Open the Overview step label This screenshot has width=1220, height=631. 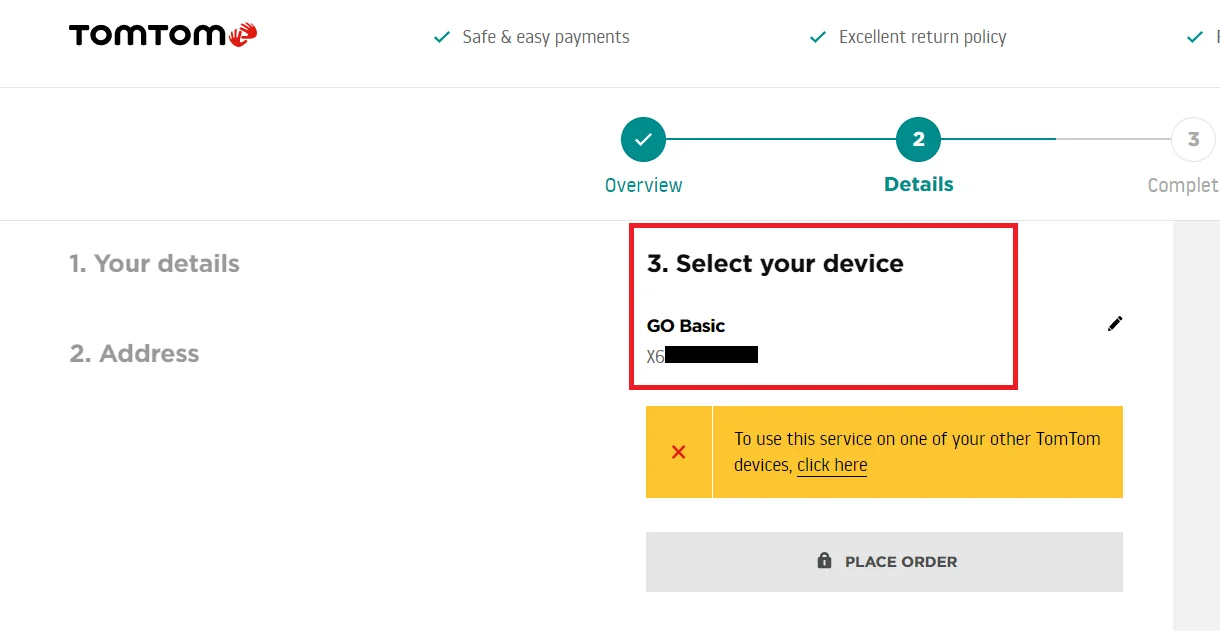[x=643, y=185]
